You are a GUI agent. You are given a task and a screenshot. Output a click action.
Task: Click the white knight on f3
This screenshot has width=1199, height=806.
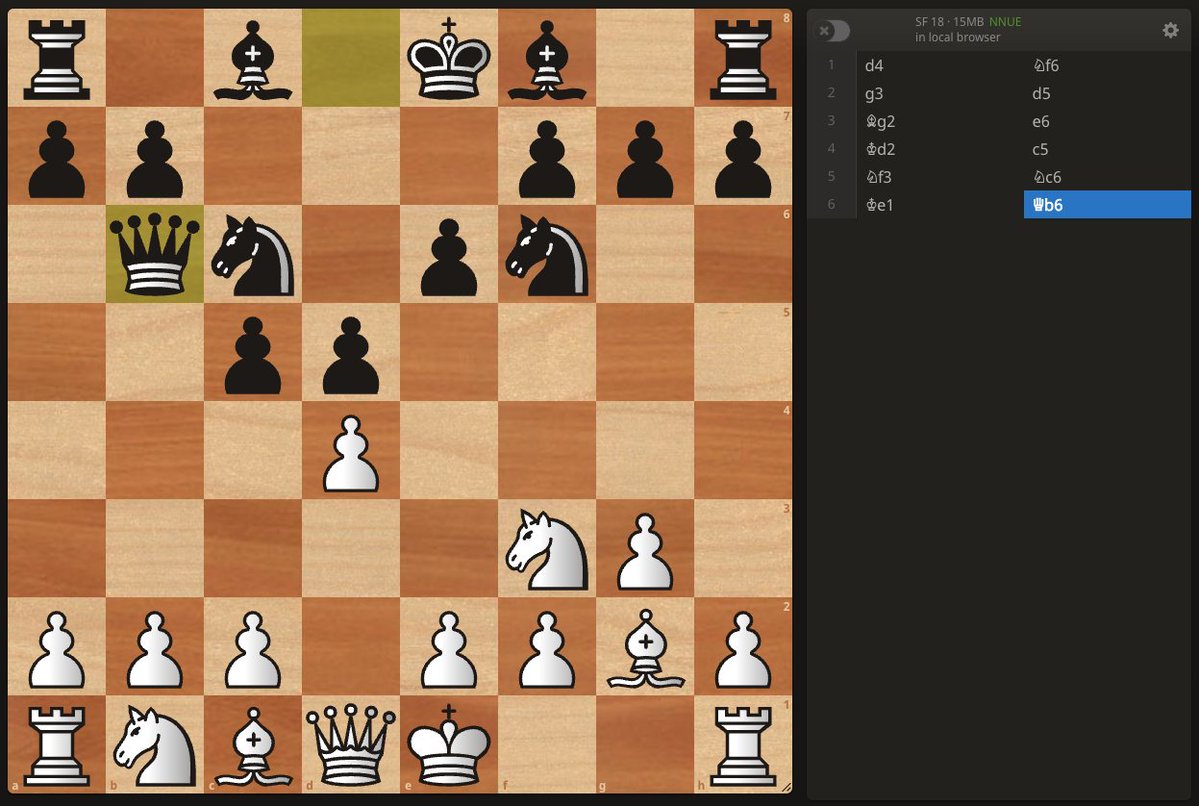(547, 548)
